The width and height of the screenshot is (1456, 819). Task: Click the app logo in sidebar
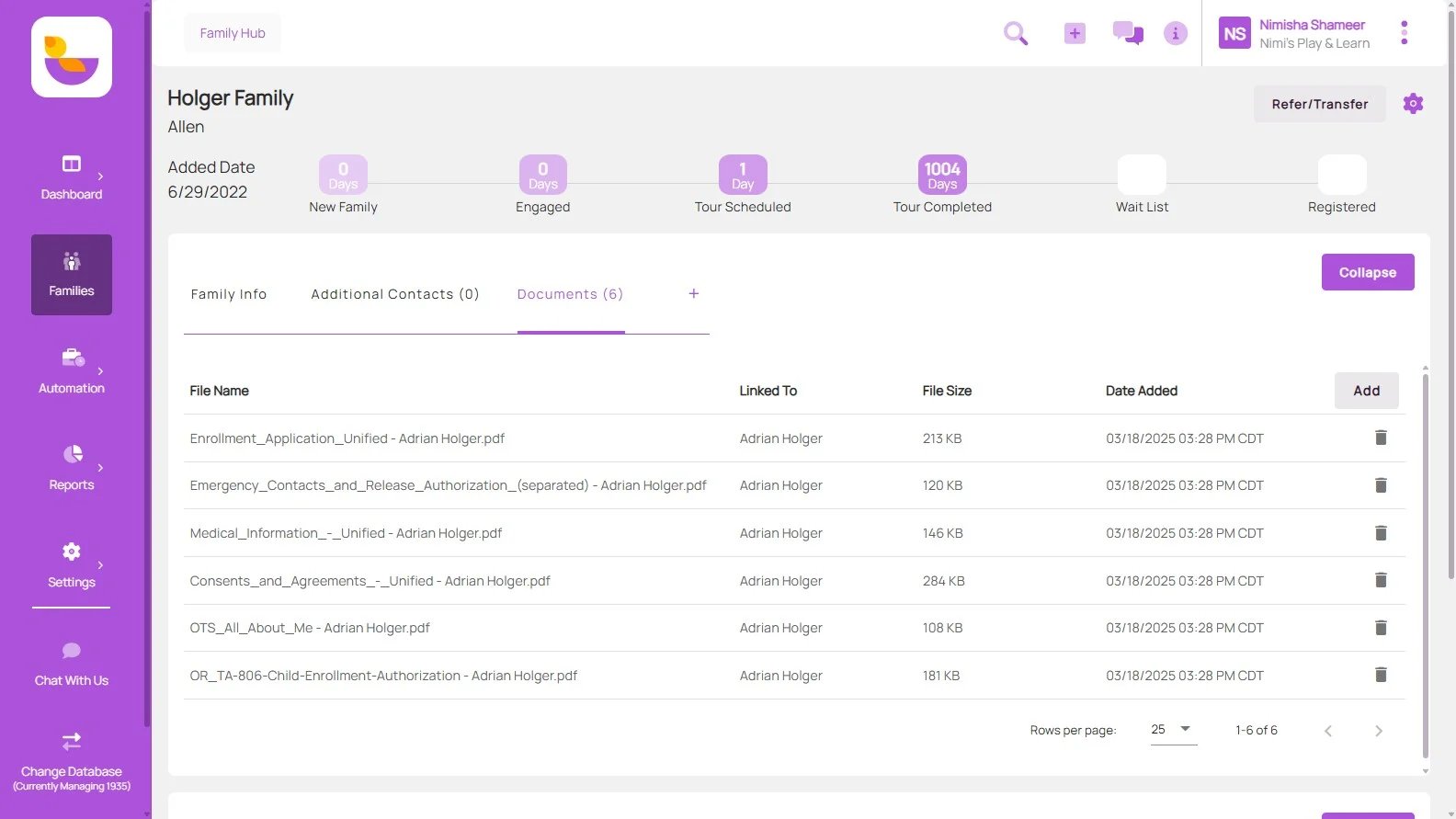click(72, 57)
